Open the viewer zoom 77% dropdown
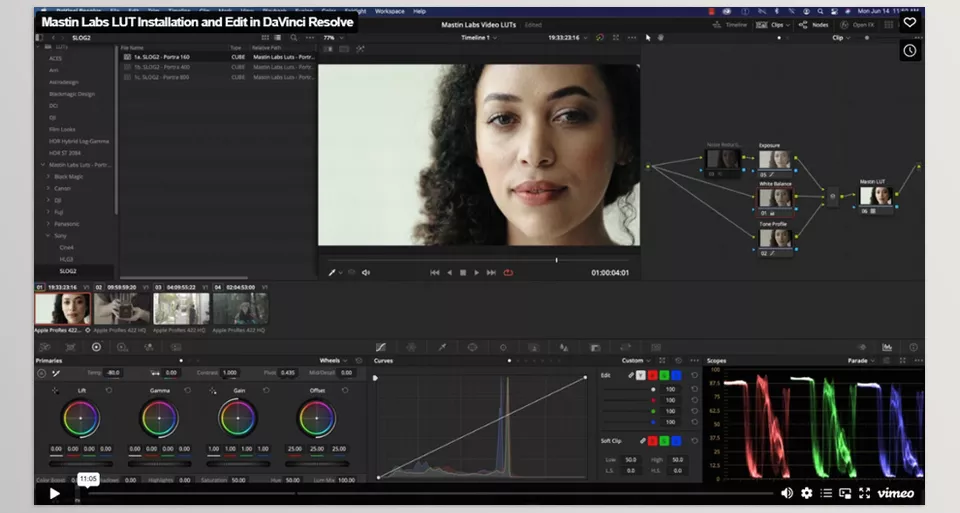This screenshot has height=513, width=960. (334, 37)
